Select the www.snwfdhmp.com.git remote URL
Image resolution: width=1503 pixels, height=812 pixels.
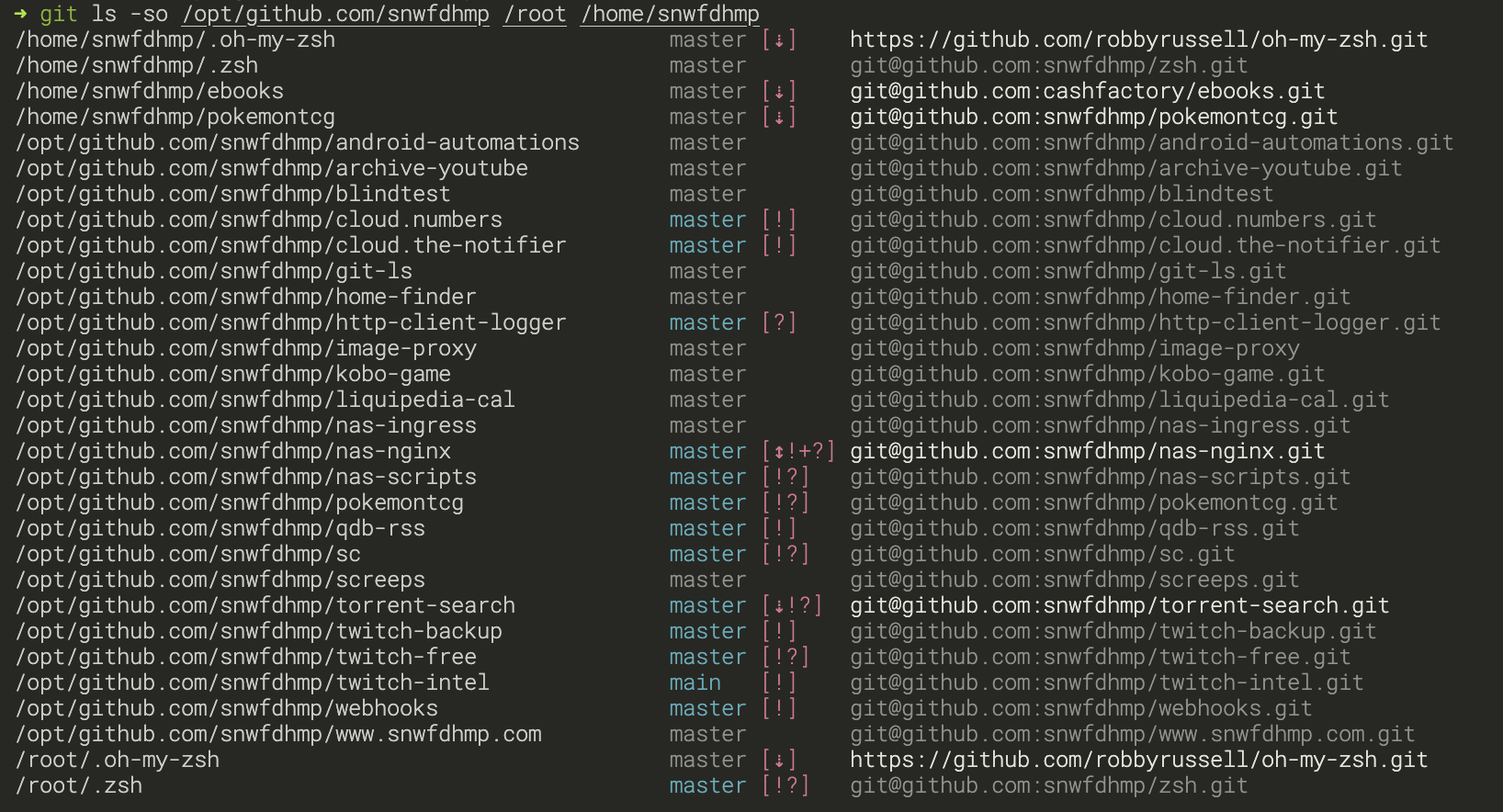point(1133,735)
